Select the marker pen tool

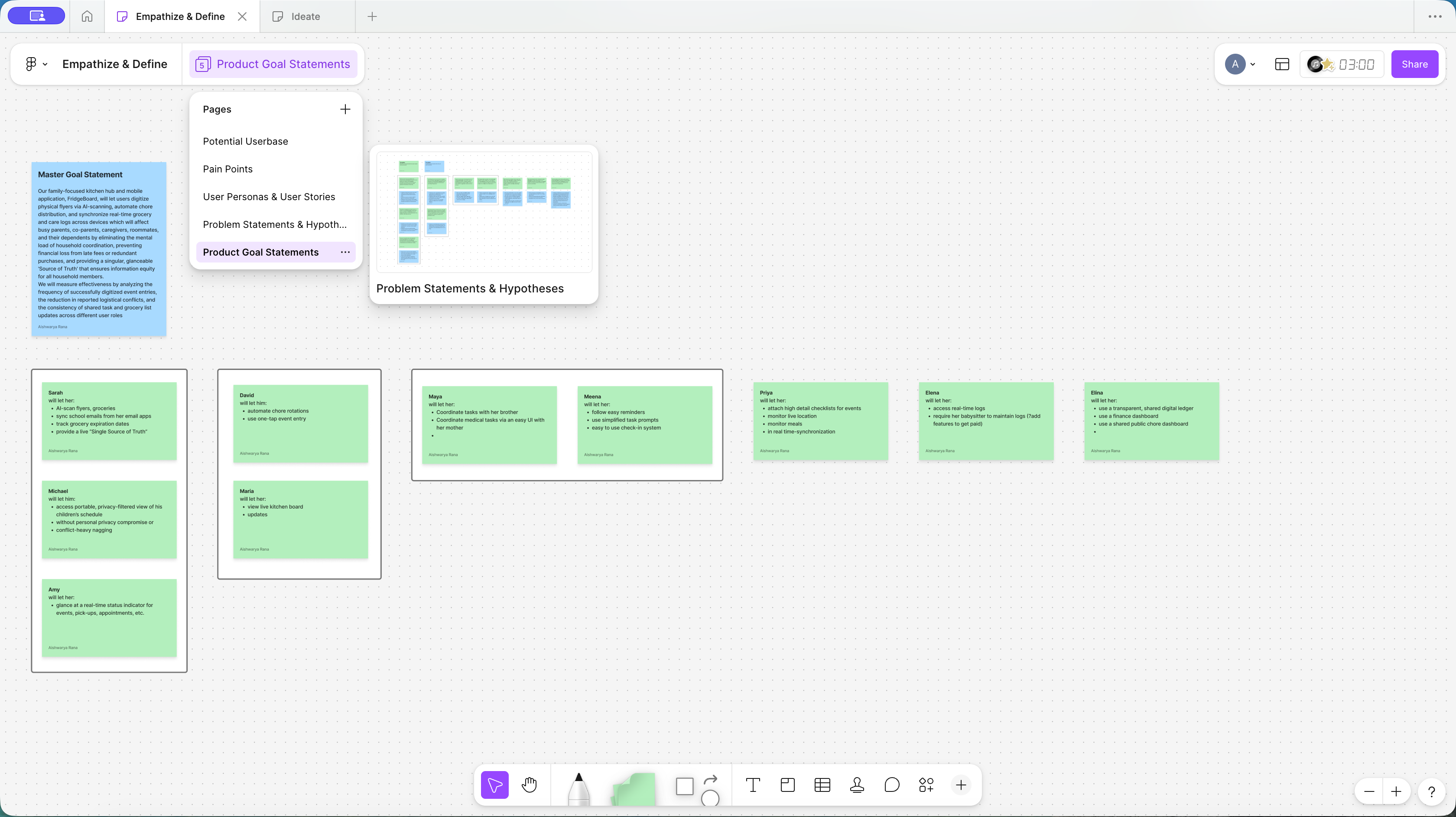(x=578, y=788)
